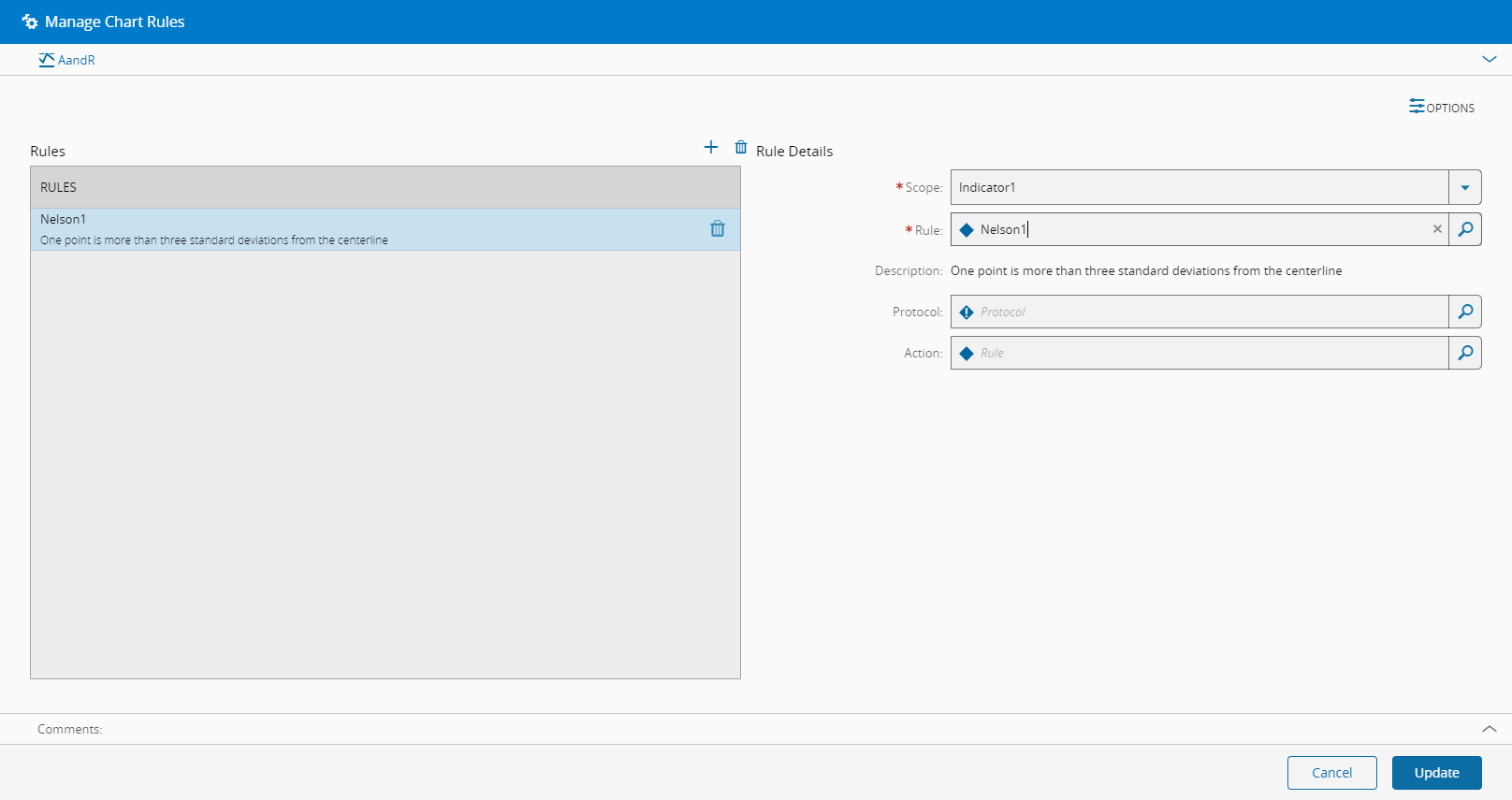Open the Options settings

click(x=1442, y=108)
